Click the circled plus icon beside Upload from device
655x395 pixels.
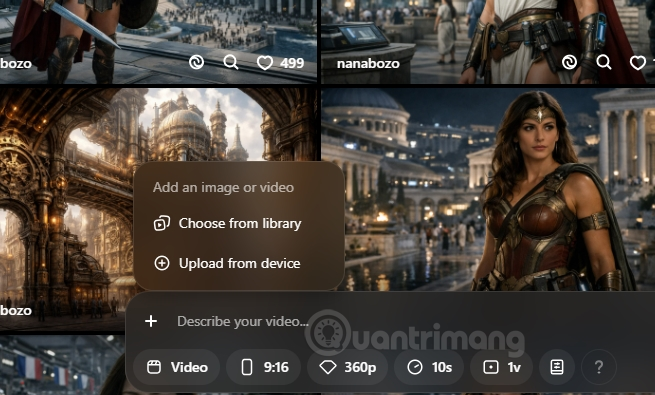pos(162,263)
